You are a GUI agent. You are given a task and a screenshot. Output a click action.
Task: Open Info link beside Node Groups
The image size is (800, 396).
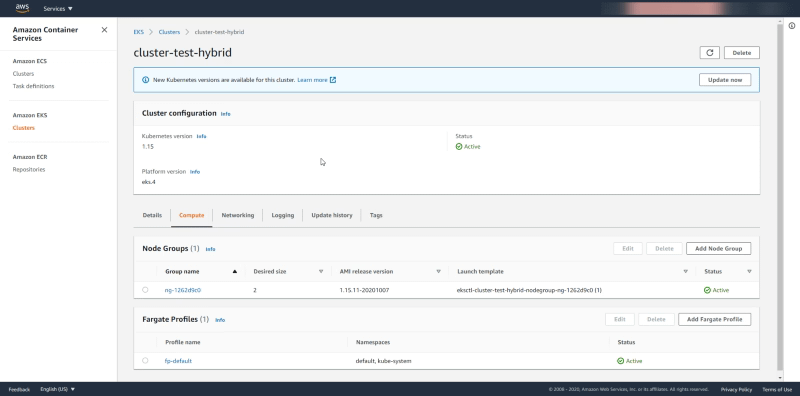click(210, 249)
